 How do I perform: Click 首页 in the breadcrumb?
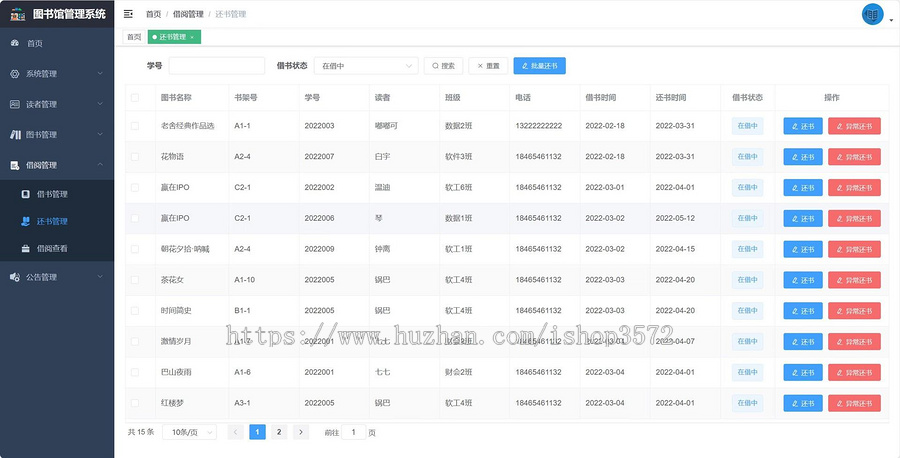(153, 14)
